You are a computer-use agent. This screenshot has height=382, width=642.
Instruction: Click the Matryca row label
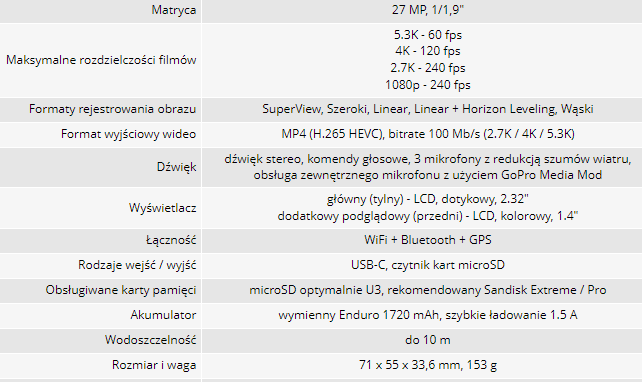174,10
